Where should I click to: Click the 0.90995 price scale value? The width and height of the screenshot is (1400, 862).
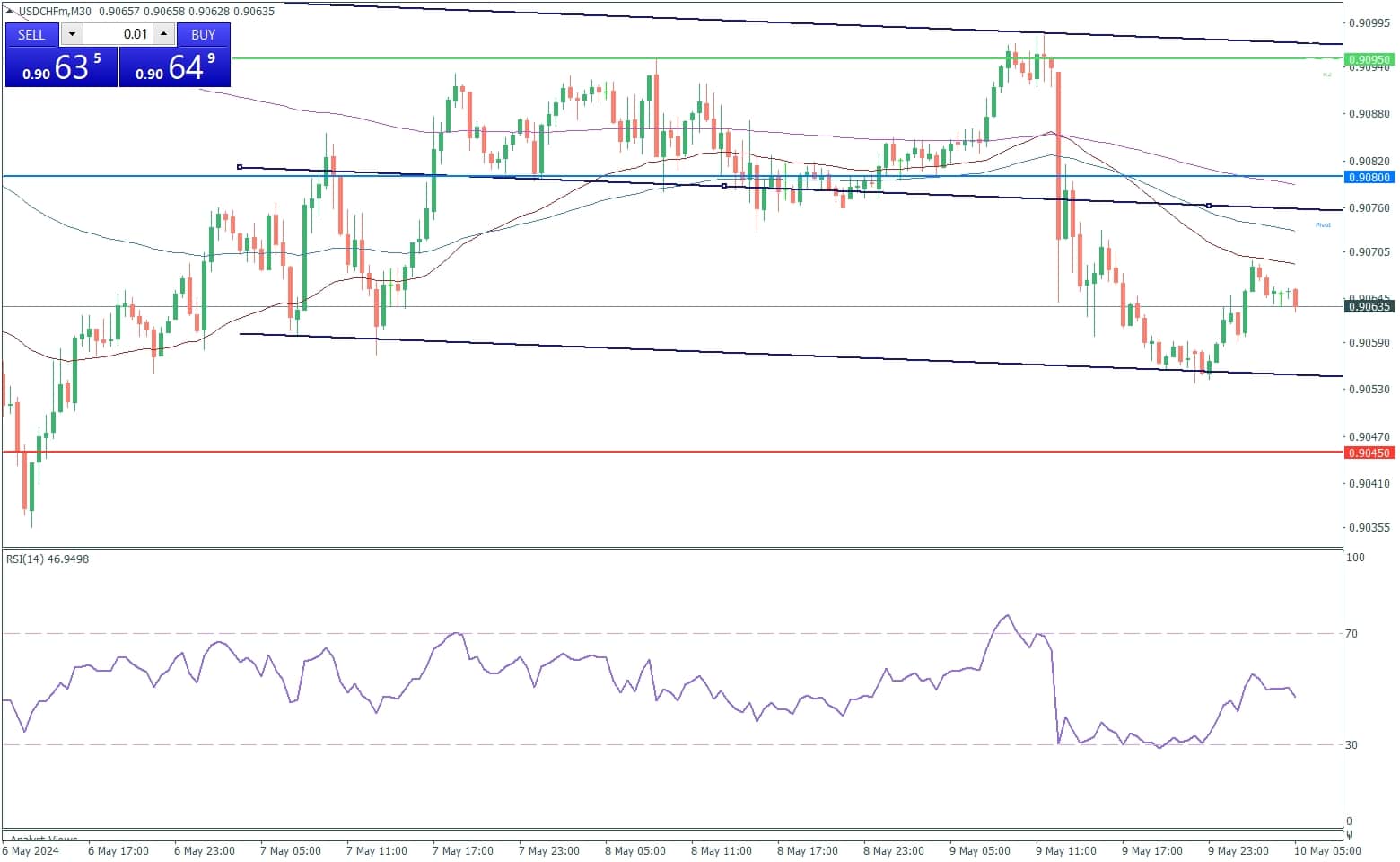point(1369,22)
